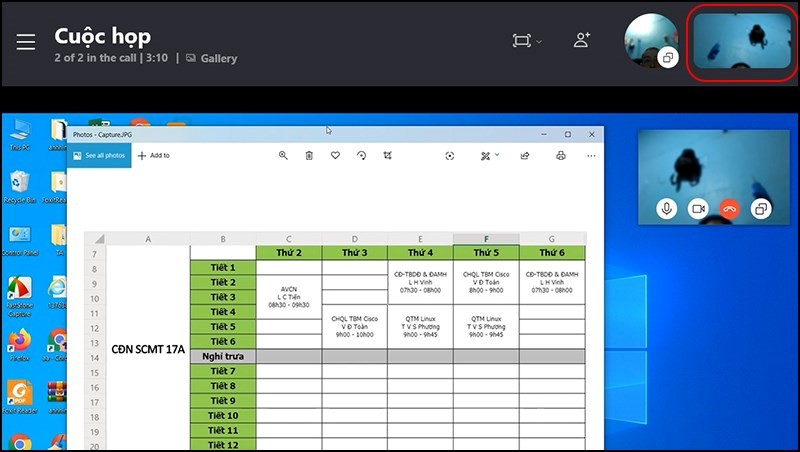Click the 'Thứ 3' column header
800x452 pixels.
click(355, 253)
